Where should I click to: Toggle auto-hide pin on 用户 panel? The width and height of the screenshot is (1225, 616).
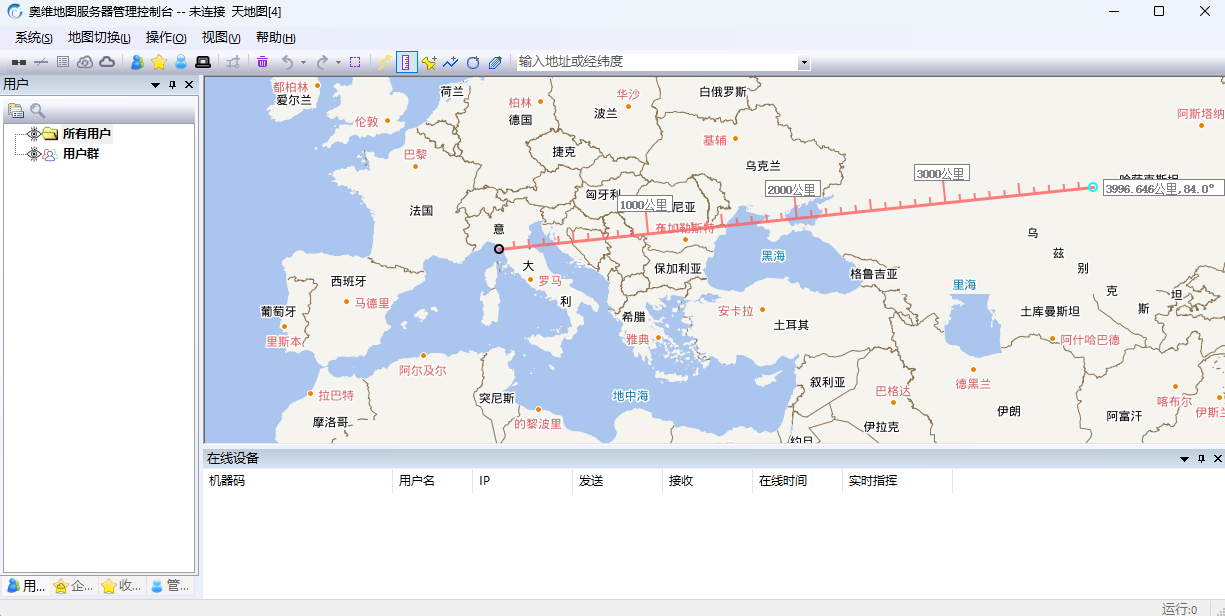(x=173, y=84)
